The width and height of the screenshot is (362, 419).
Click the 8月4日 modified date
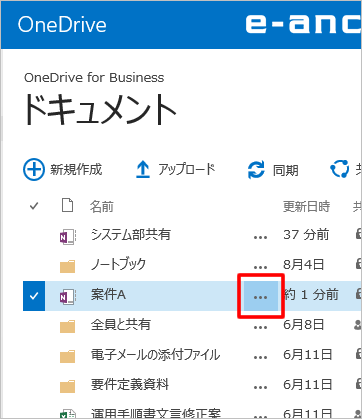[304, 265]
